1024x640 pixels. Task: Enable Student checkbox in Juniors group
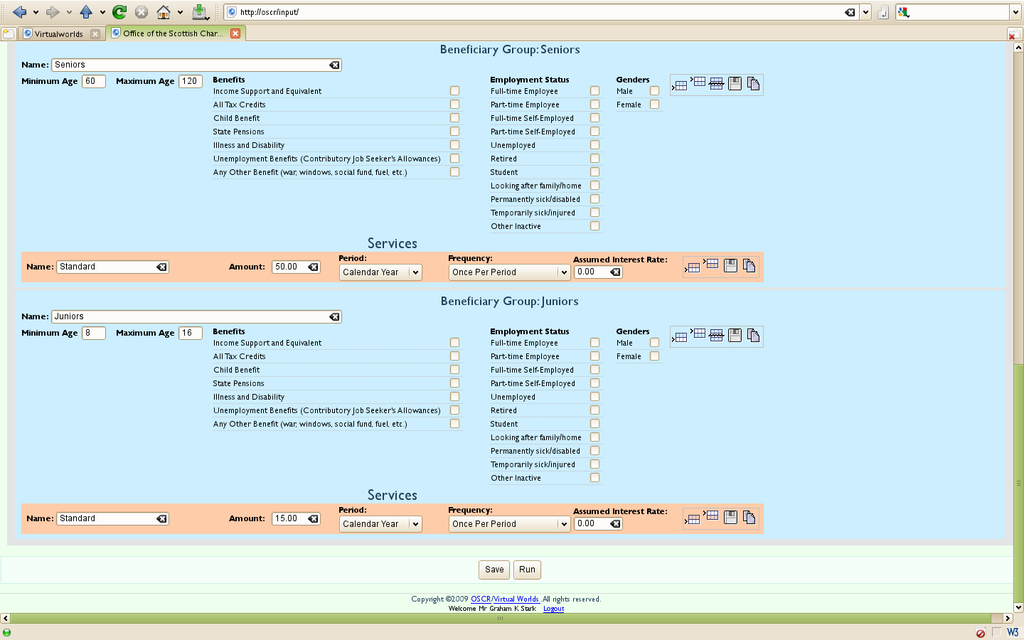tap(595, 424)
